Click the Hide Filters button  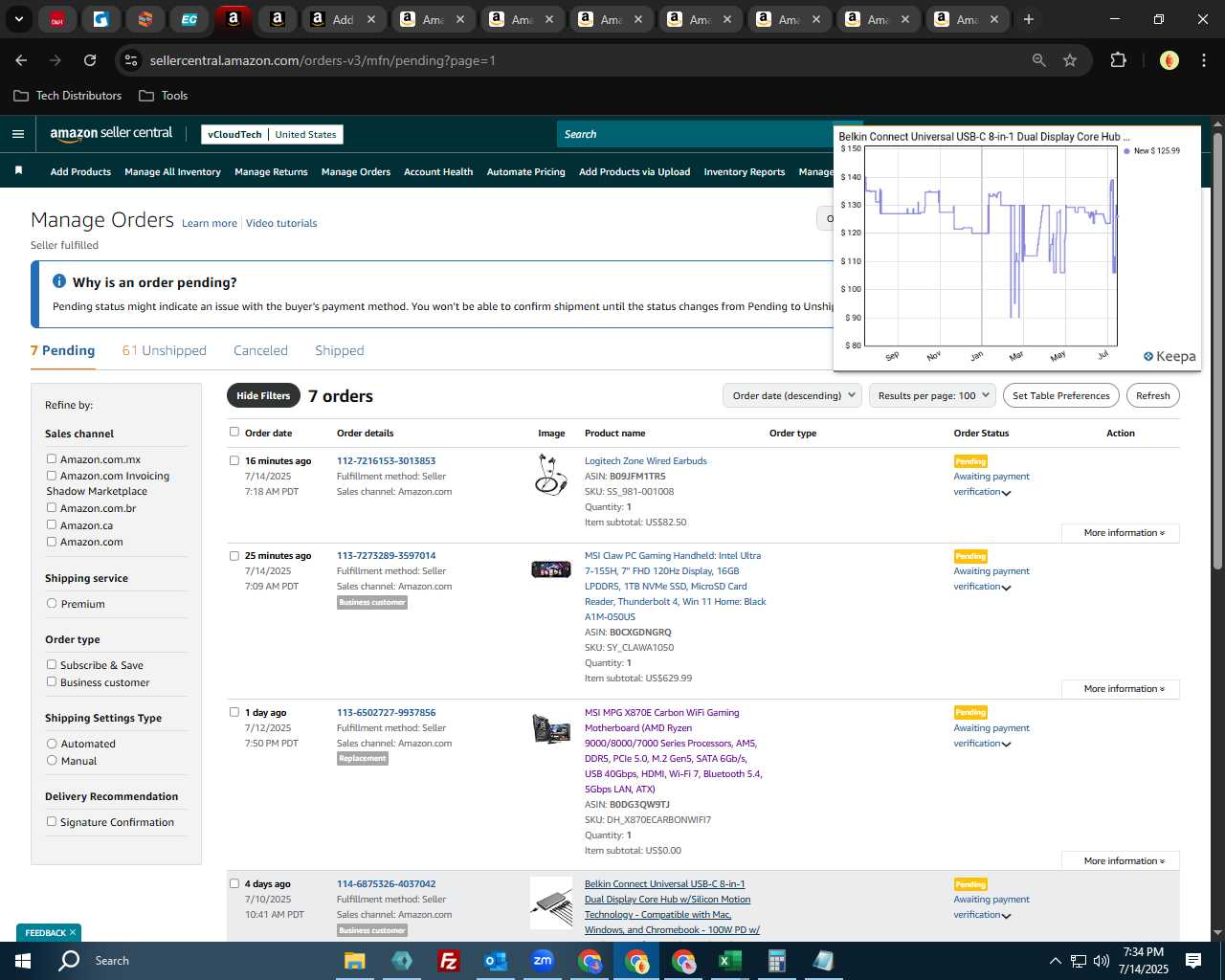[263, 396]
